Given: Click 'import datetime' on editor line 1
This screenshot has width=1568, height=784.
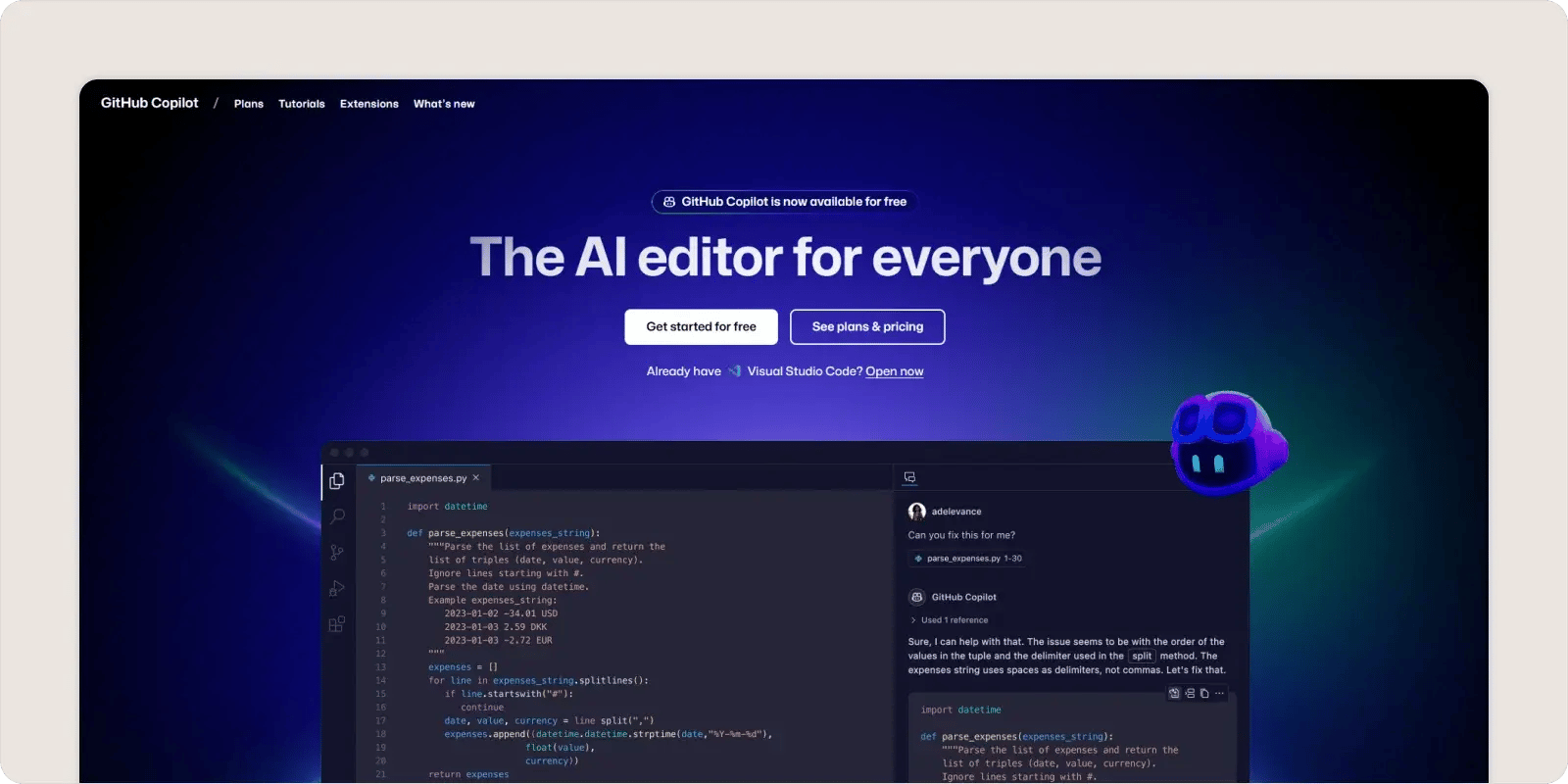Looking at the screenshot, I should point(447,507).
